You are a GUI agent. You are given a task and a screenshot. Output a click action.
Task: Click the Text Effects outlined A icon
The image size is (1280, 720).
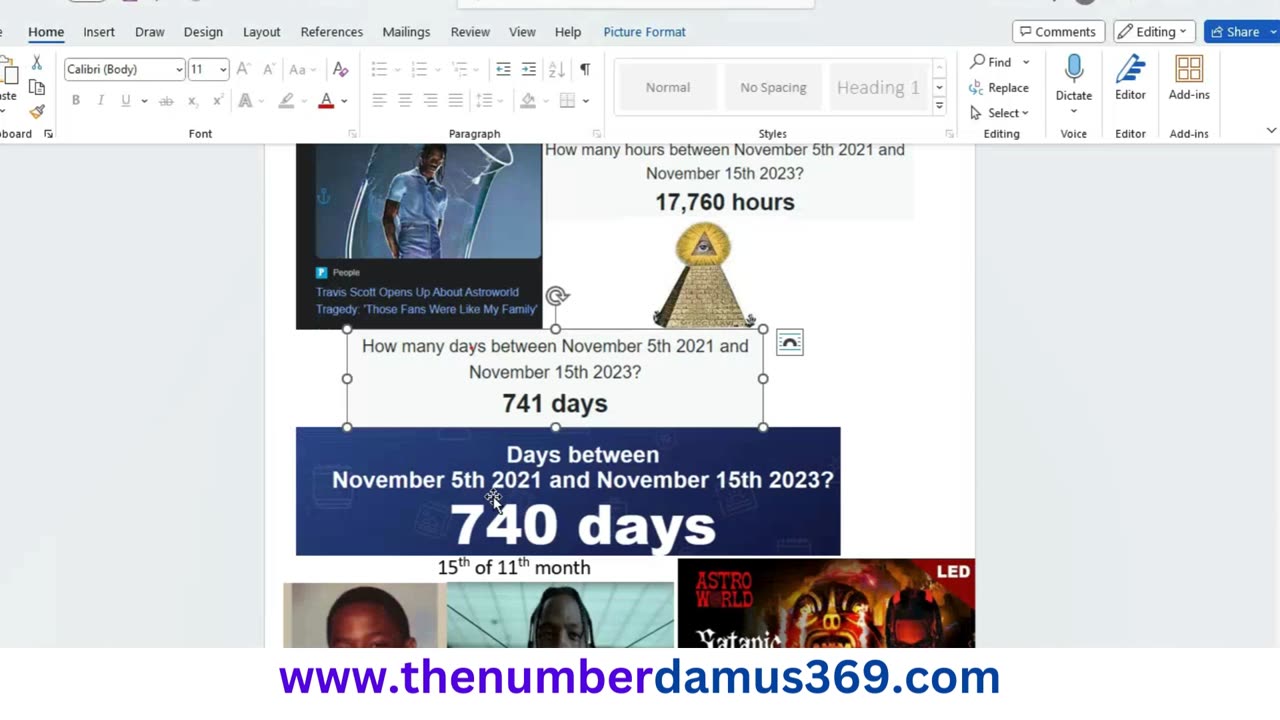(245, 101)
